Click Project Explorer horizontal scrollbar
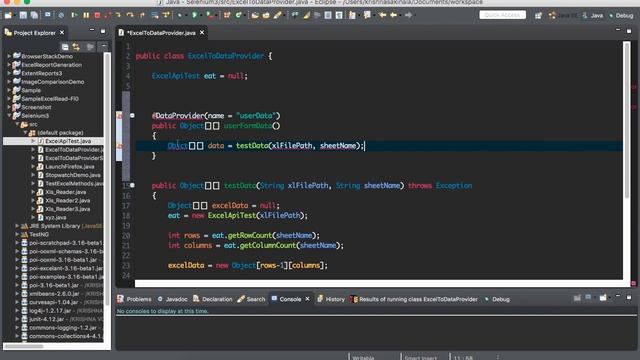The width and height of the screenshot is (640, 360). (x=24, y=347)
